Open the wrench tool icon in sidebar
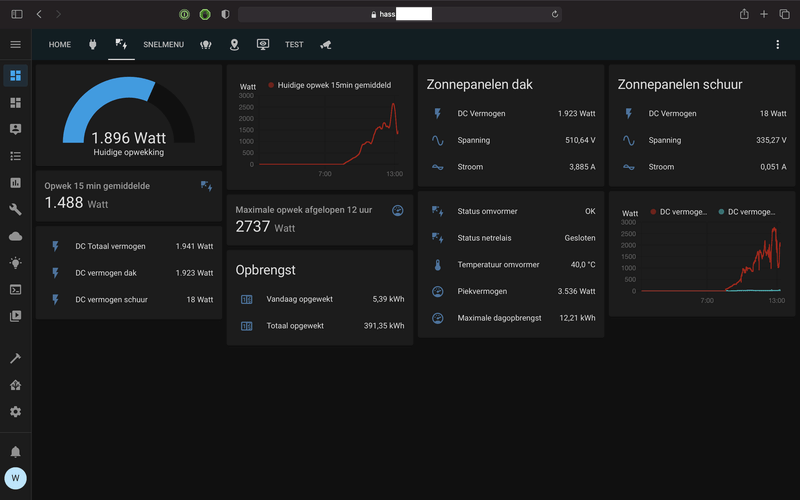Screen dimensions: 800x500 pyautogui.click(x=15, y=209)
